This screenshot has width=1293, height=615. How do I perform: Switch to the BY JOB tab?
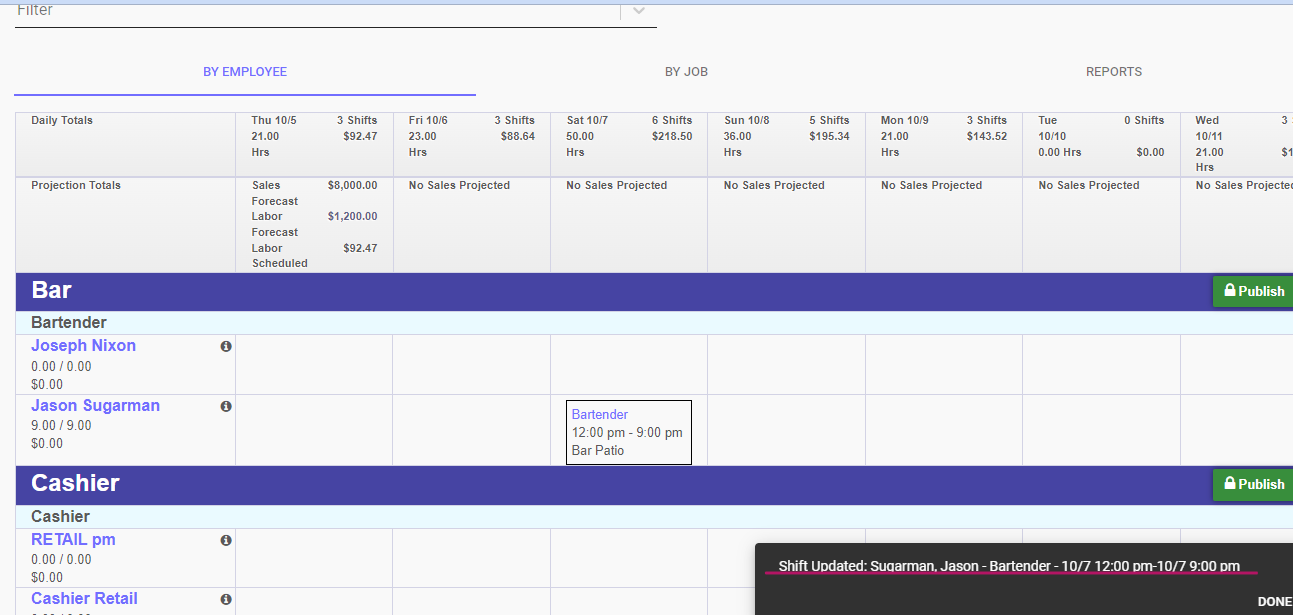pos(686,72)
